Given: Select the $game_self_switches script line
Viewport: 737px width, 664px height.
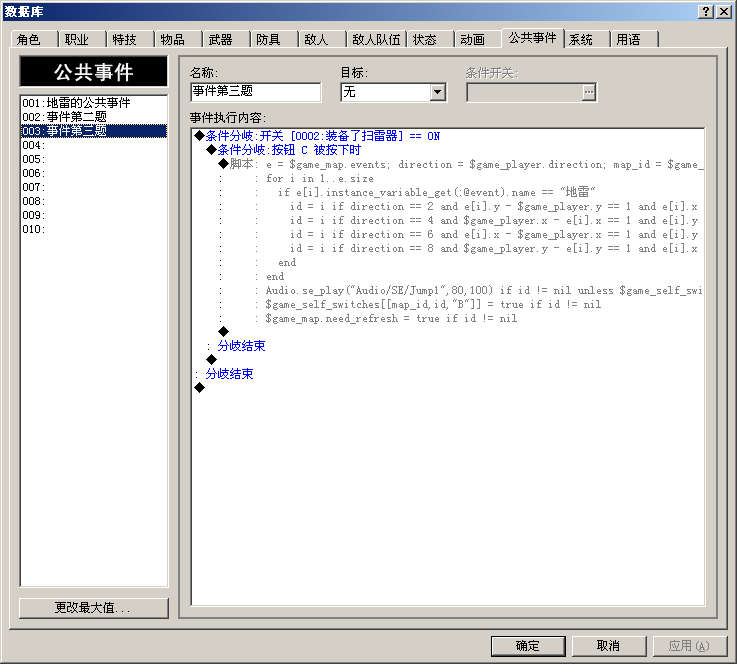Looking at the screenshot, I should click(448, 305).
